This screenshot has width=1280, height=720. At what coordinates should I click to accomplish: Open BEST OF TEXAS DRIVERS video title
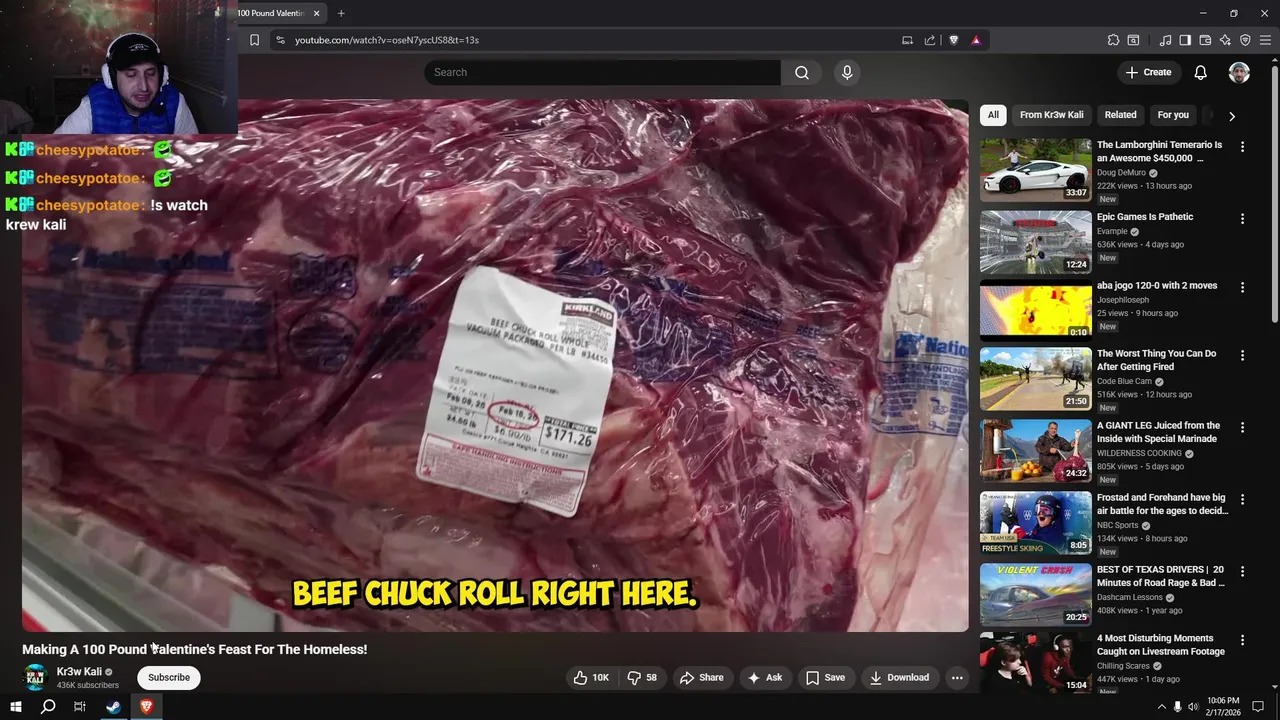(x=1161, y=576)
